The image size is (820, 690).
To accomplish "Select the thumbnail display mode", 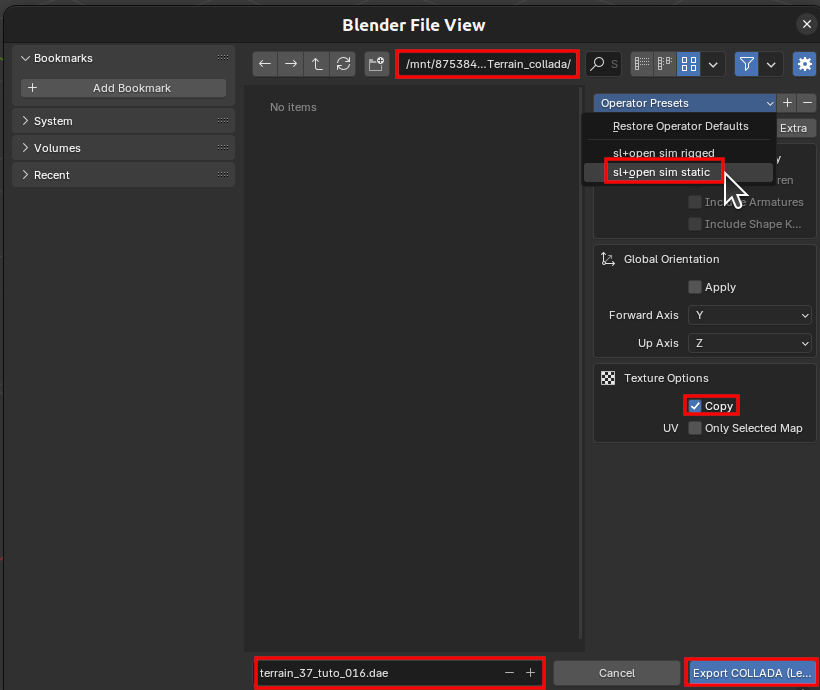I will tap(688, 64).
